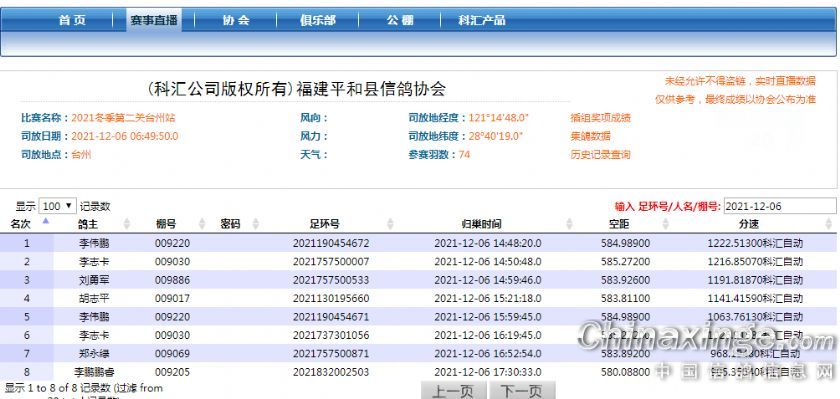This screenshot has height=399, width=840.
Task: Open the 首页 menu item
Action: (x=72, y=20)
